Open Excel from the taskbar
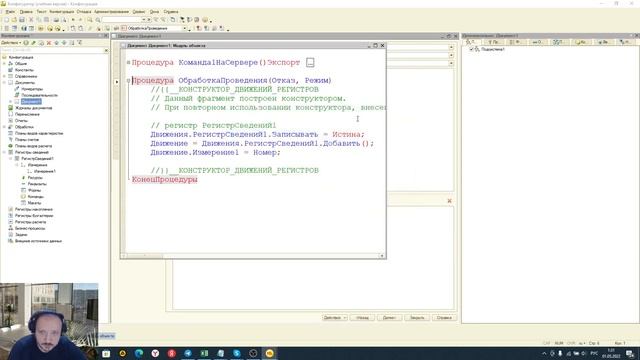640x360 pixels. 204,353
